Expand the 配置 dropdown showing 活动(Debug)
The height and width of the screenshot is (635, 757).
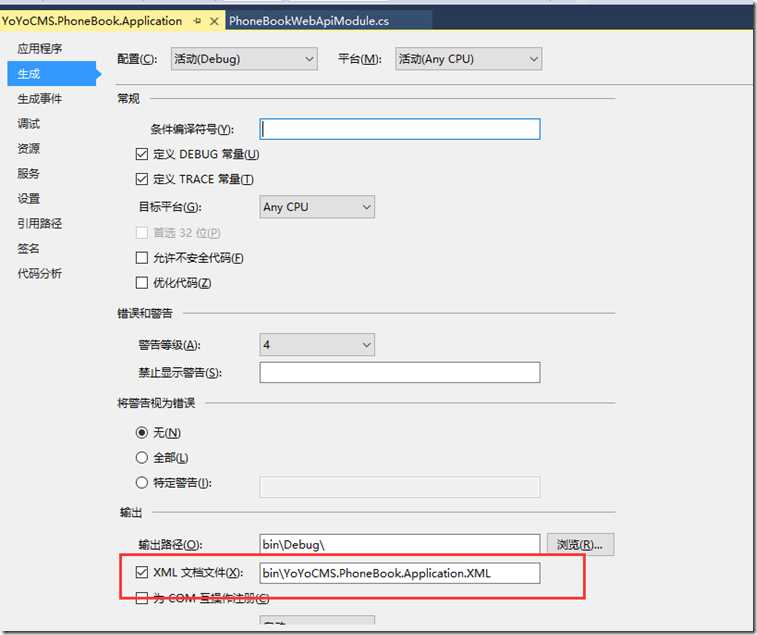click(x=244, y=59)
